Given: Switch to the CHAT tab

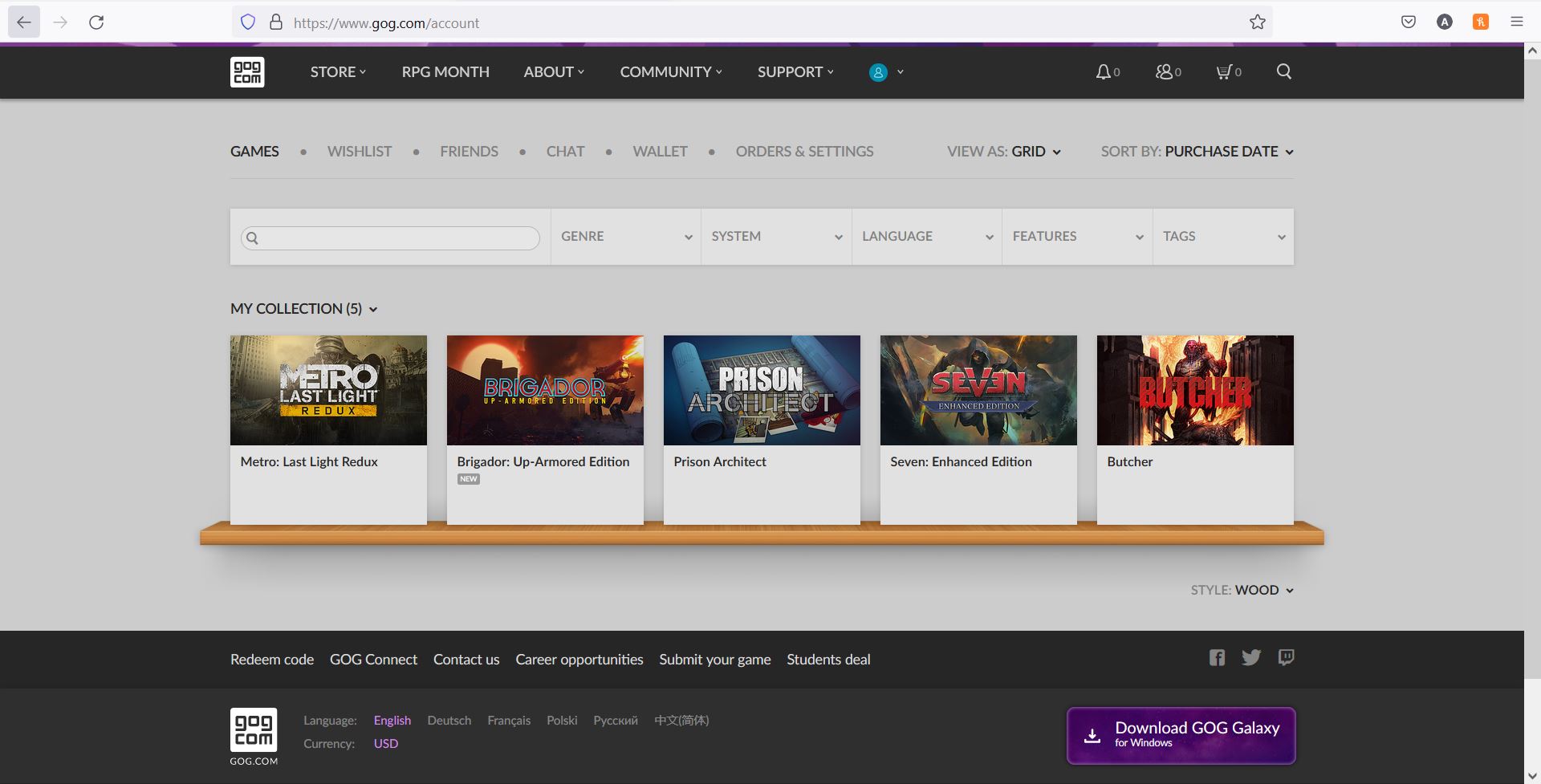Looking at the screenshot, I should point(565,152).
